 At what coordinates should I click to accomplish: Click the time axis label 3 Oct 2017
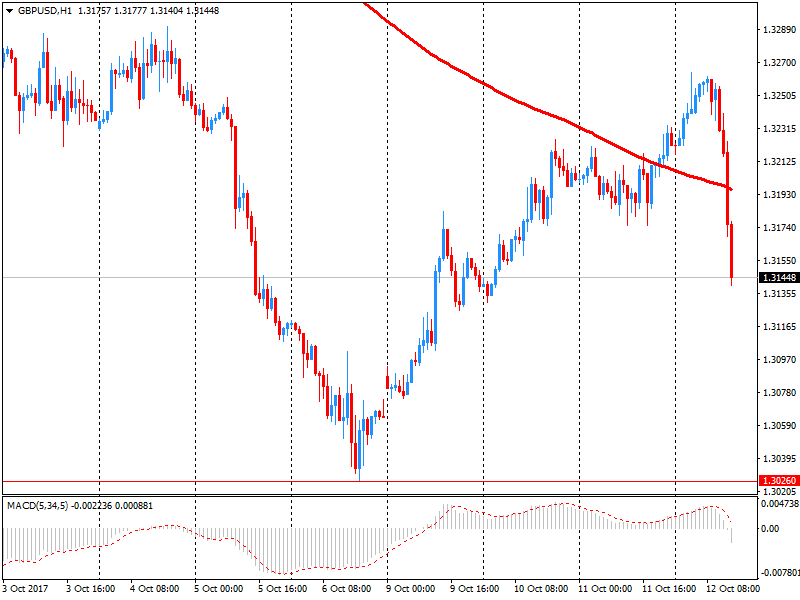pos(26,588)
